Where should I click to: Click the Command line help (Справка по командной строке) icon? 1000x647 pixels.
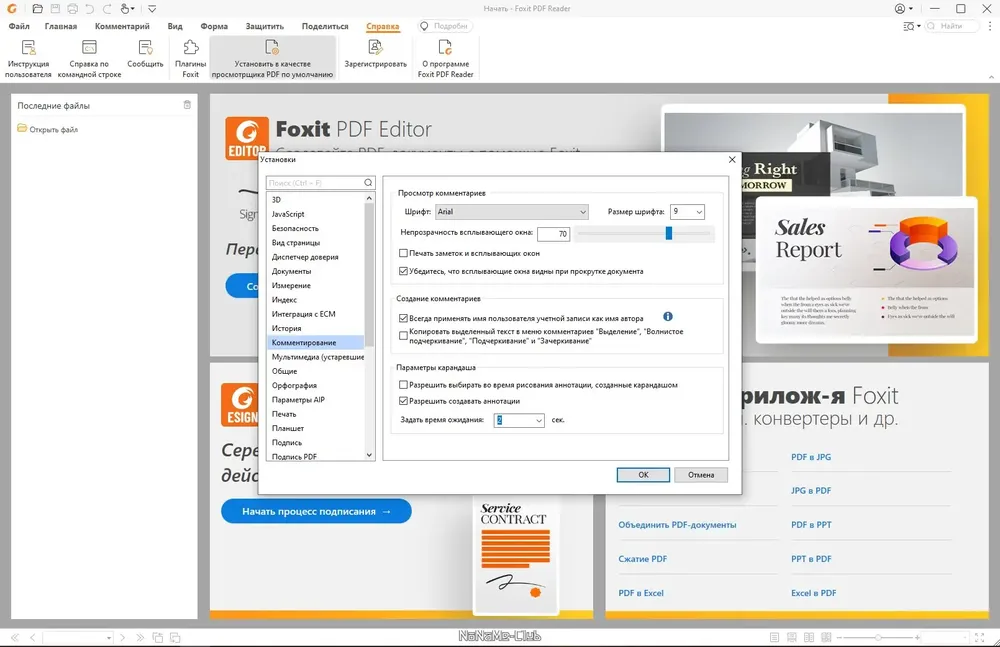89,48
